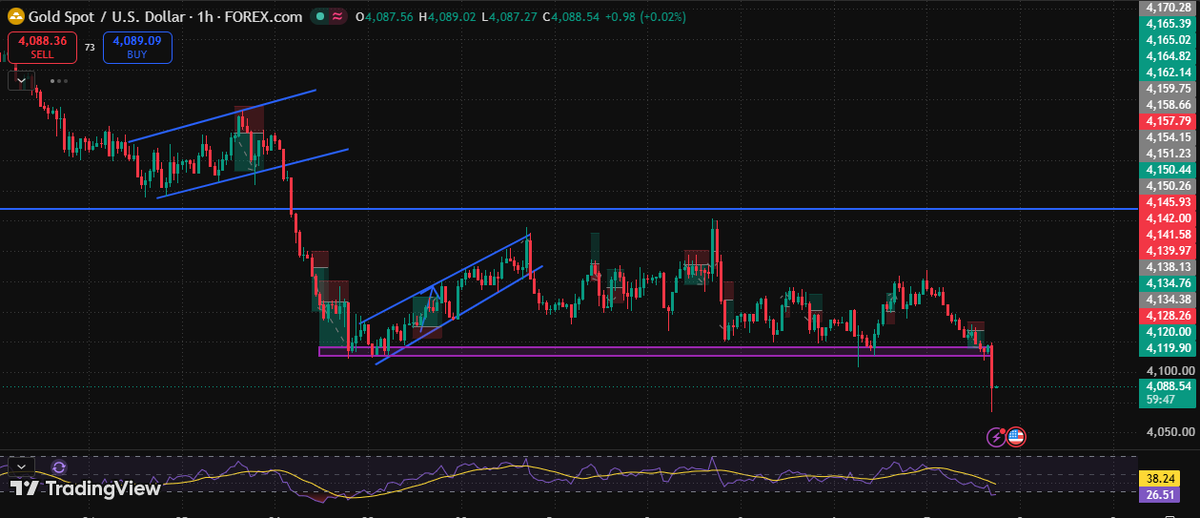This screenshot has width=1200, height=518.
Task: Click the 4,128.26 red price label
Action: point(1168,315)
